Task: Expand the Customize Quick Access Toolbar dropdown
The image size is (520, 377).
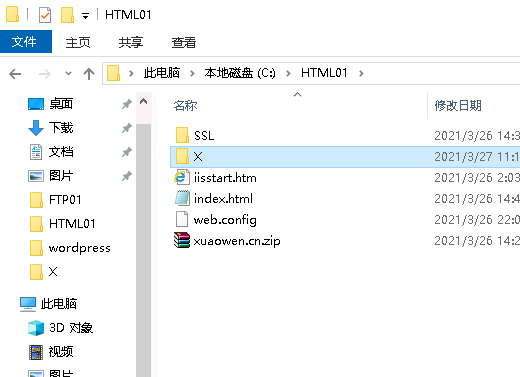Action: 85,16
